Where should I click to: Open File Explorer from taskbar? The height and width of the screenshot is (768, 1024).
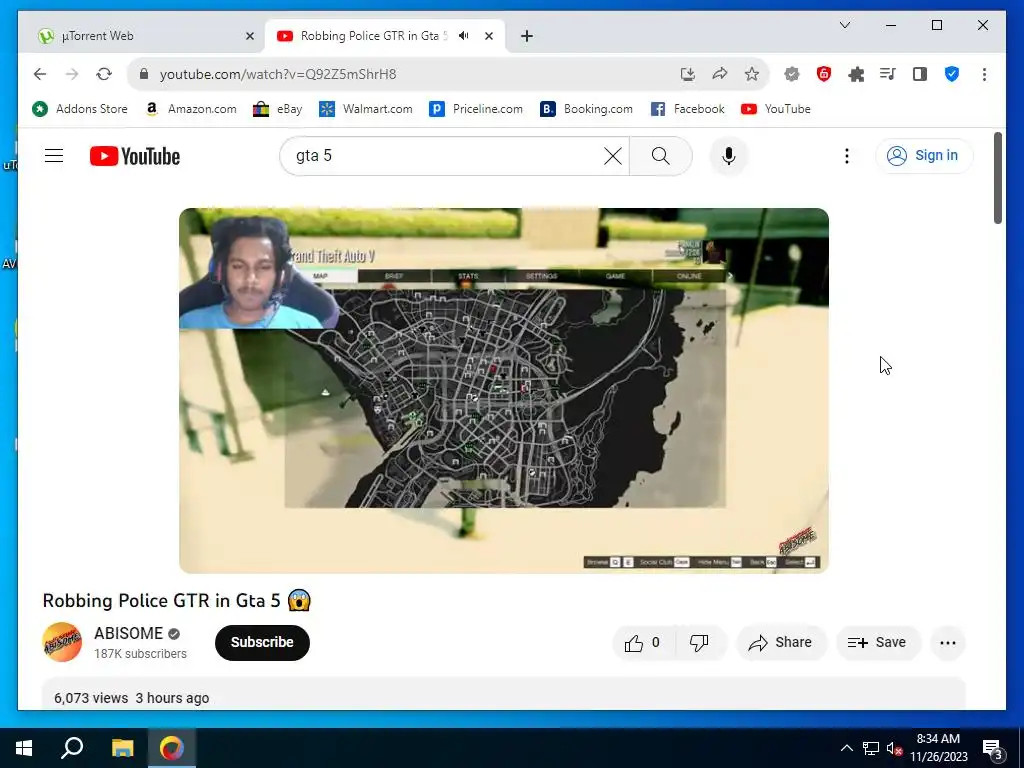(x=122, y=748)
